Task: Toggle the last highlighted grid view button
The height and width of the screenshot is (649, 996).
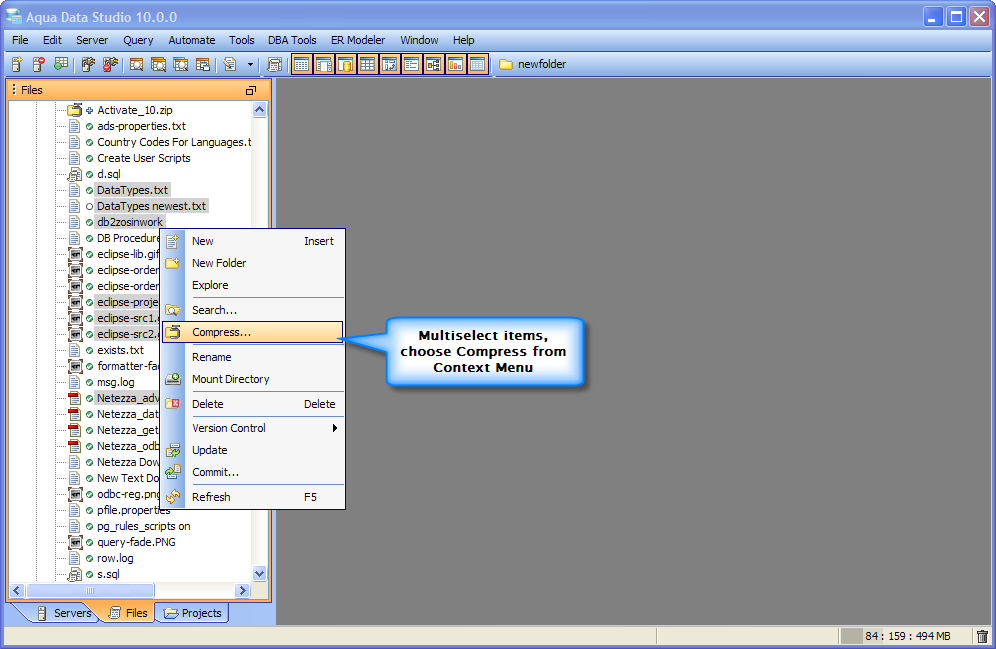Action: [x=478, y=64]
